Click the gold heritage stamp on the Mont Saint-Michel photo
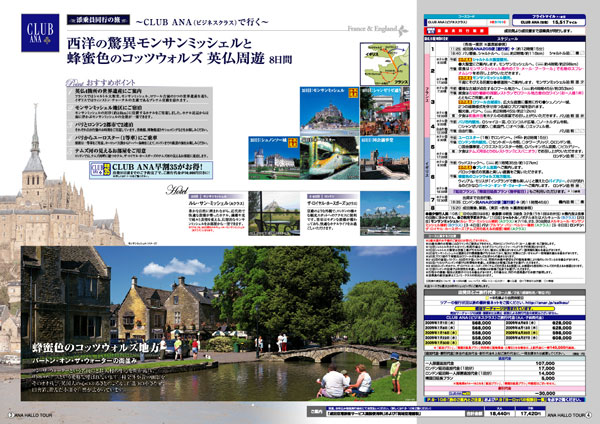This screenshot has height=424, width=600. (x=352, y=93)
